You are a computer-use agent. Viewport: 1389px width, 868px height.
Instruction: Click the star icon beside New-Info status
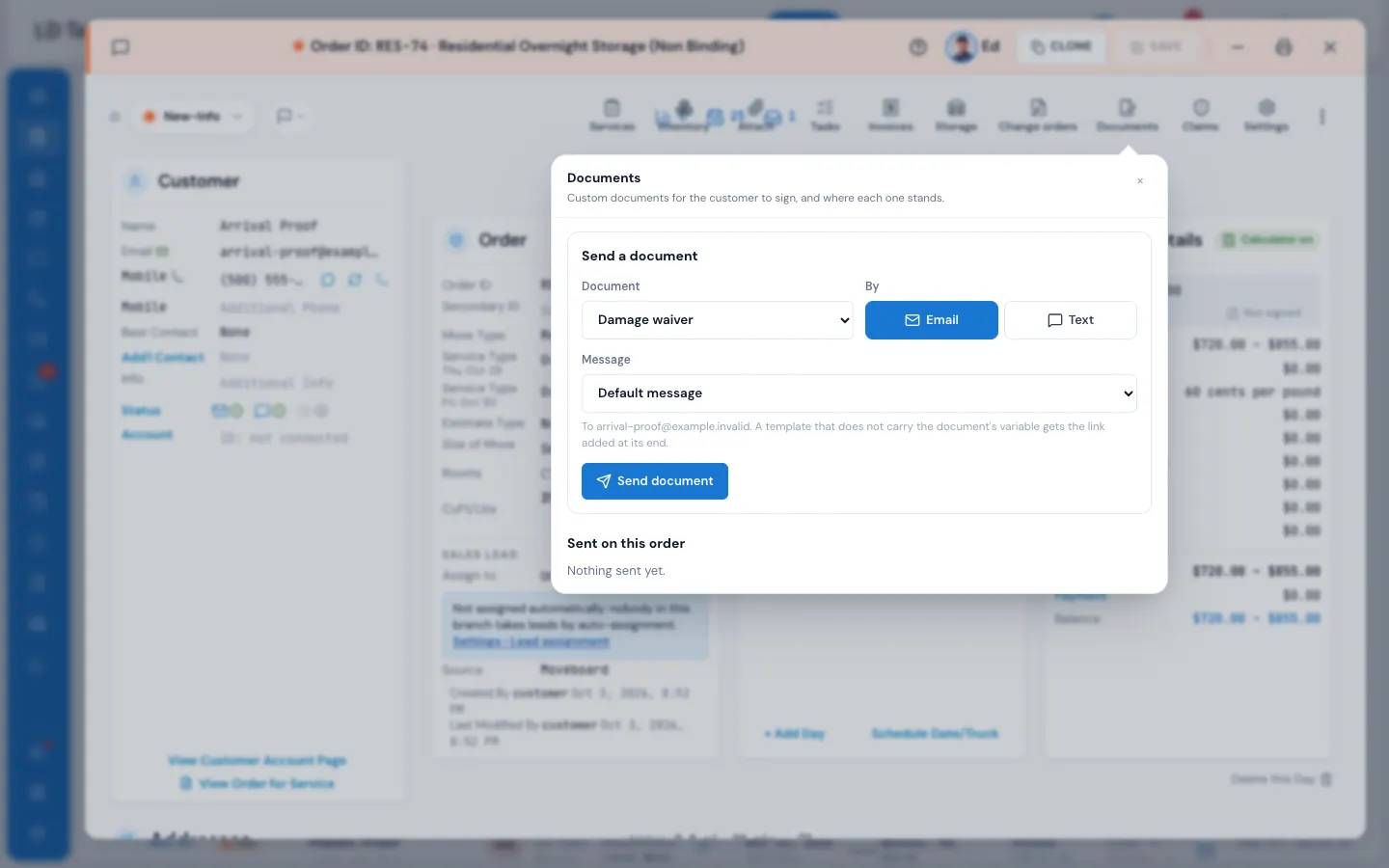pyautogui.click(x=115, y=117)
